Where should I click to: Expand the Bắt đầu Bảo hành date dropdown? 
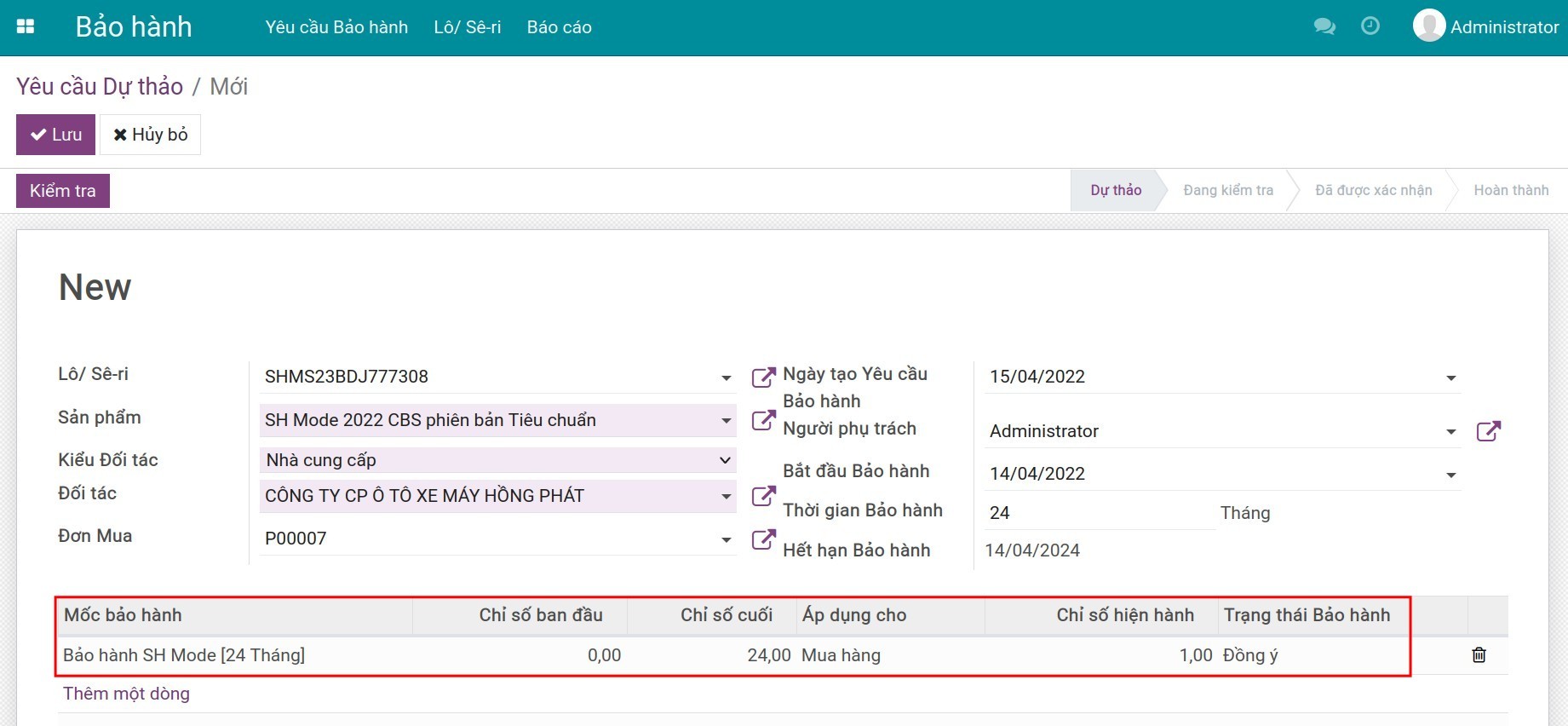[1450, 475]
